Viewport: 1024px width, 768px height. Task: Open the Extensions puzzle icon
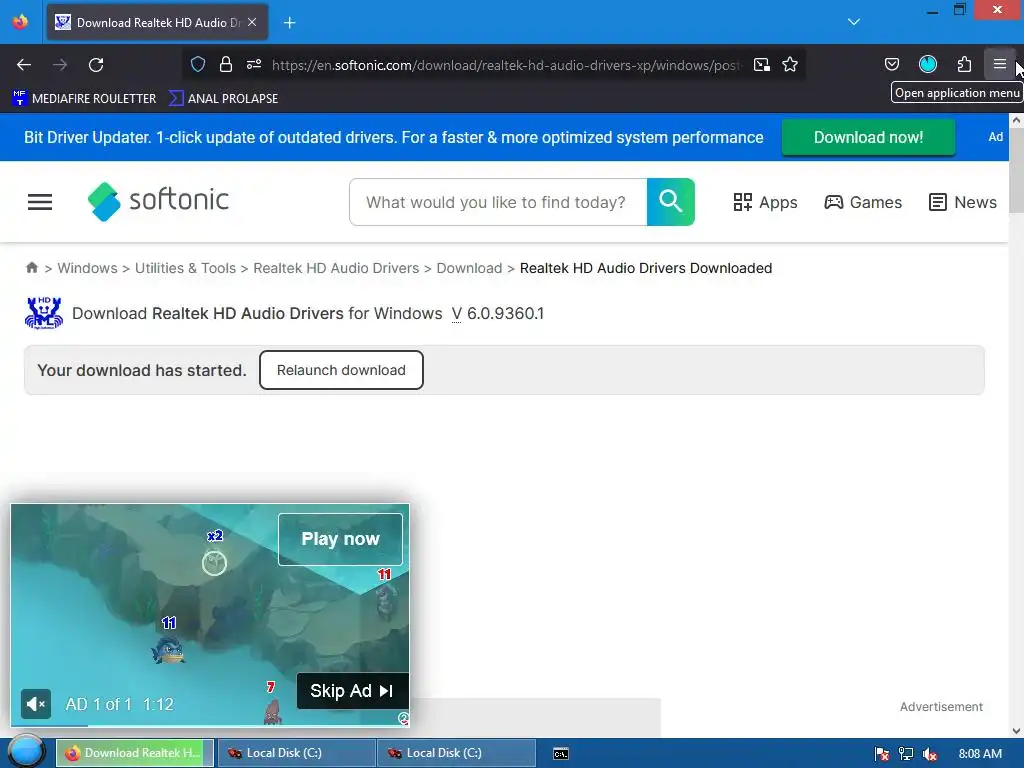click(x=964, y=65)
